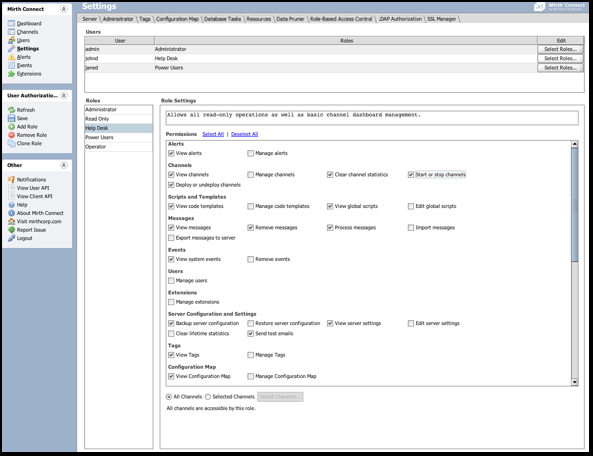Viewport: 593px width, 456px height.
Task: Open the View User API icon
Action: (11, 188)
